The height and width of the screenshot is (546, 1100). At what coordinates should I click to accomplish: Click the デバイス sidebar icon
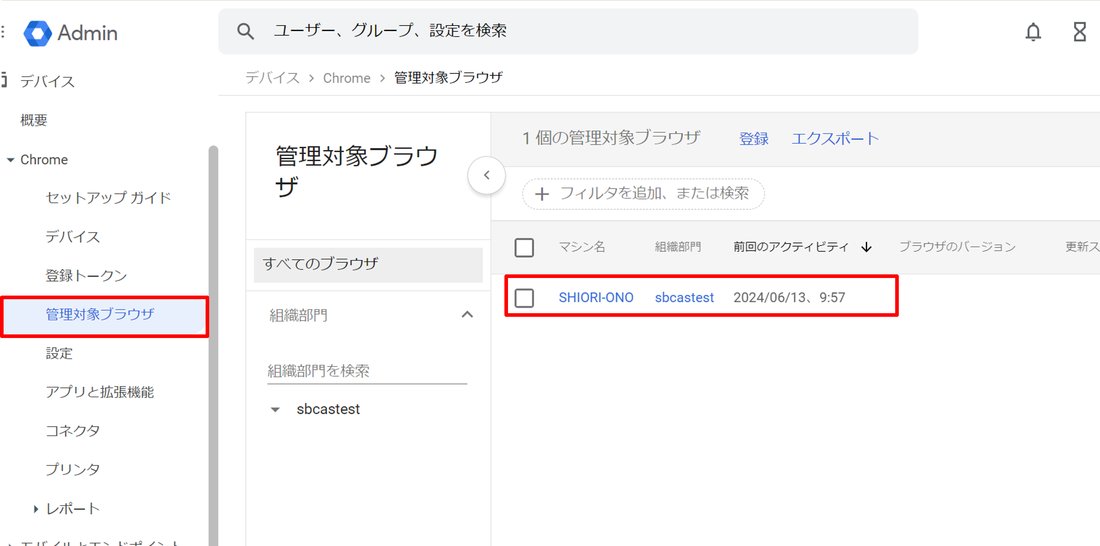[4, 81]
